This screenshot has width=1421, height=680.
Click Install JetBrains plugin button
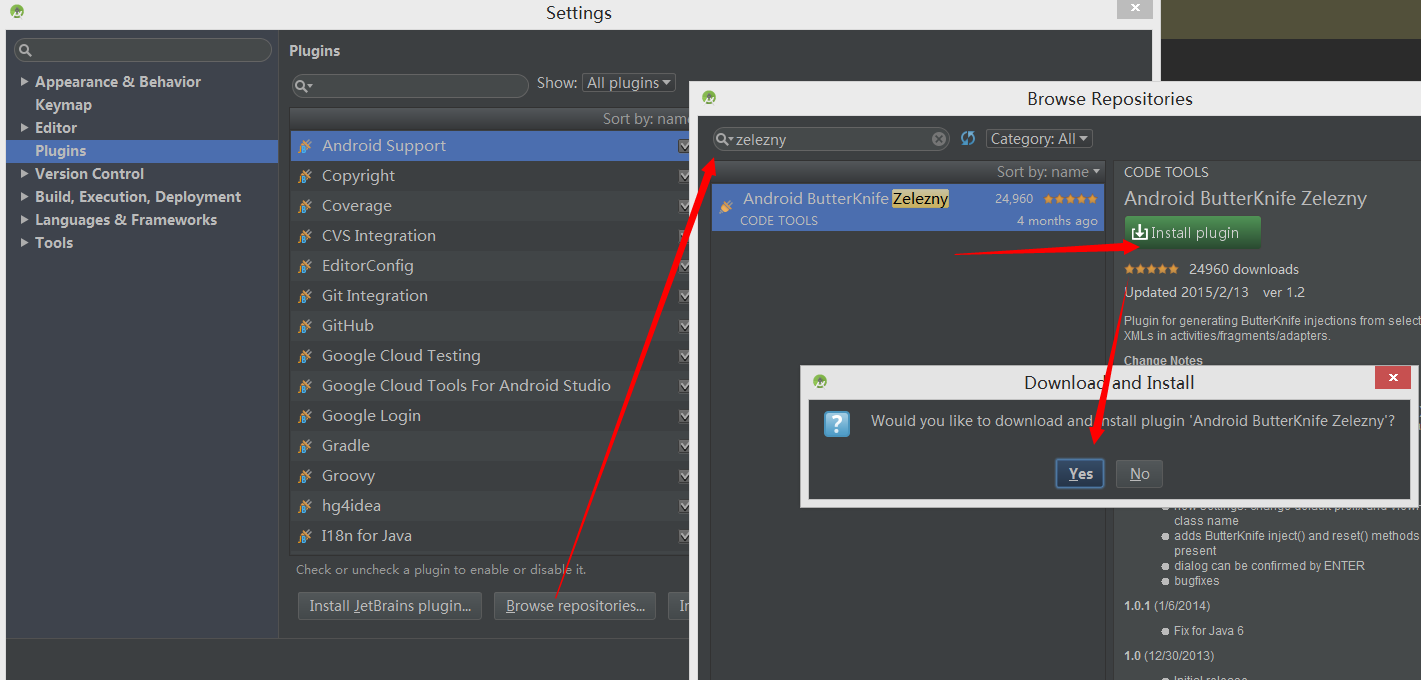point(390,606)
